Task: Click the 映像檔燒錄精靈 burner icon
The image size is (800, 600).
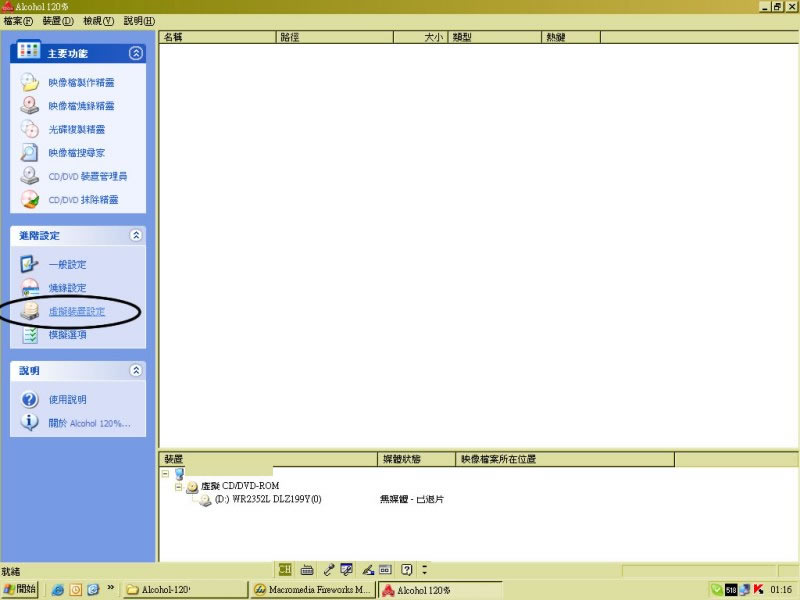Action: click(30, 106)
